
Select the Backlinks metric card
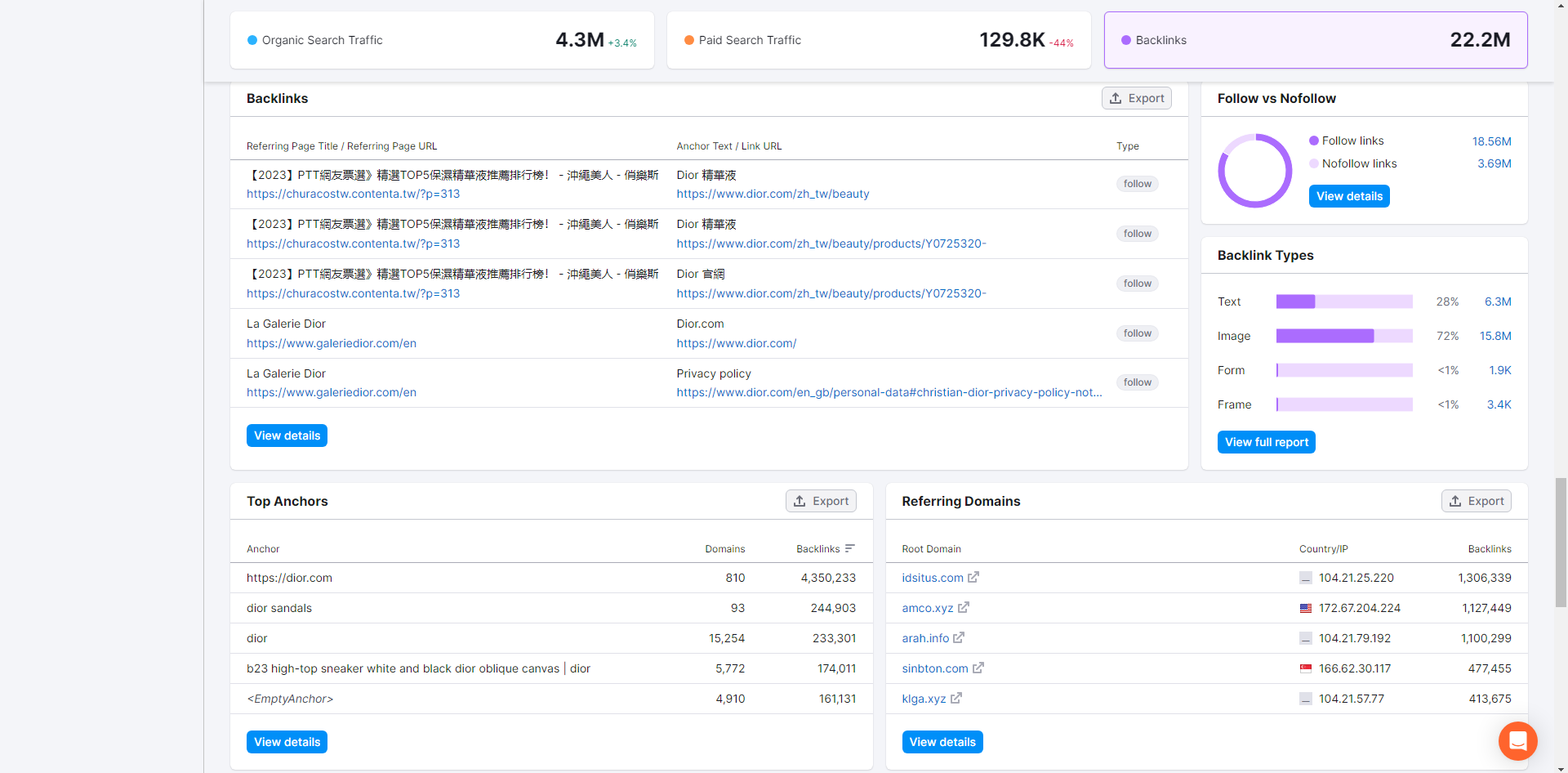pyautogui.click(x=1316, y=40)
